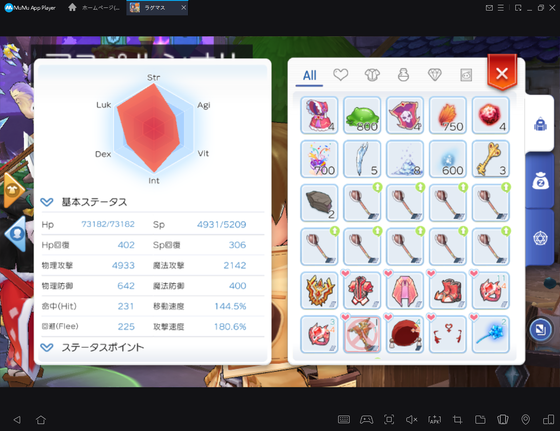Select the red round hat item

[x=405, y=334]
